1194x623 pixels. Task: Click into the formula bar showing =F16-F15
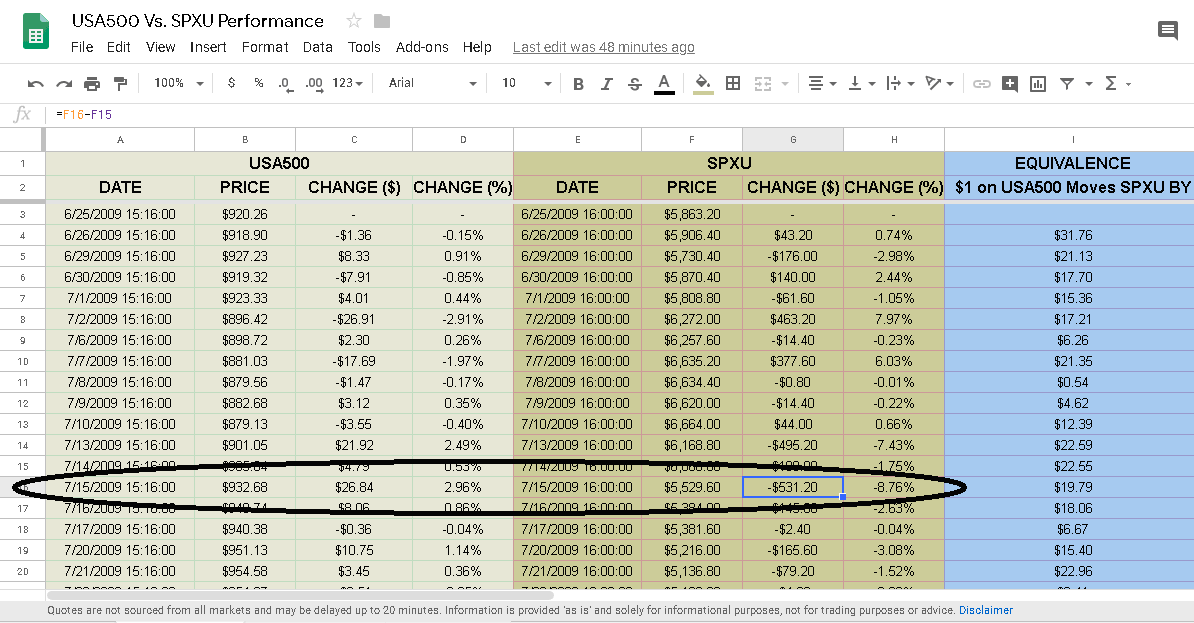(620, 114)
